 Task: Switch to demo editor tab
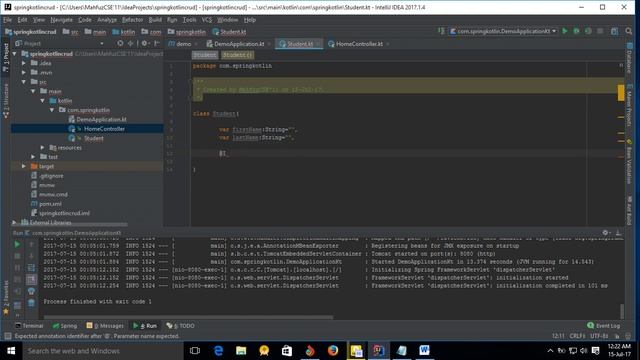click(183, 44)
